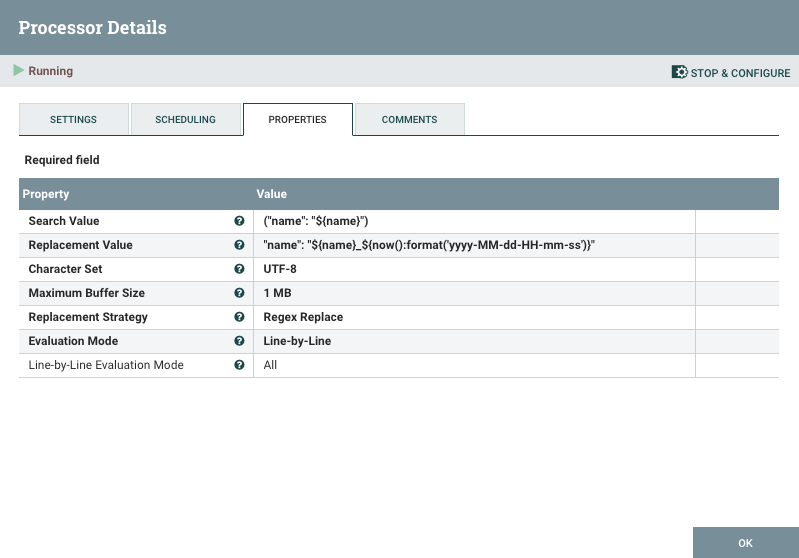The height and width of the screenshot is (558, 799).
Task: Click the Maximum Buffer Size property name
Action: pyautogui.click(x=87, y=293)
